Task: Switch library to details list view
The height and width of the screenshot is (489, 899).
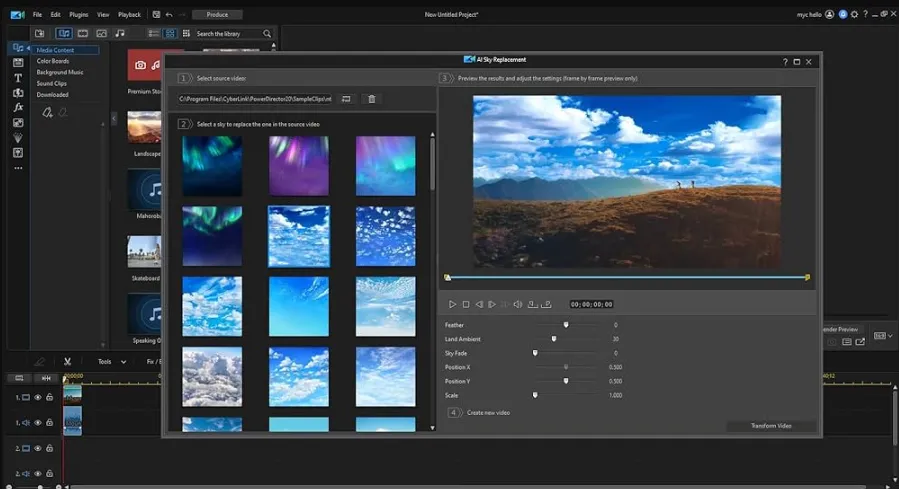Action: [x=153, y=34]
